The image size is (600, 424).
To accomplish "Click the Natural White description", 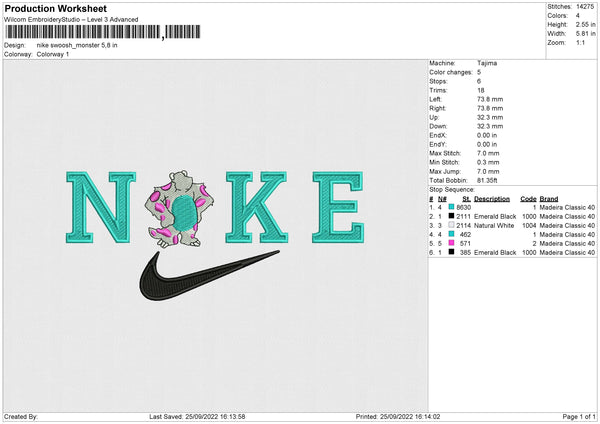I will tap(494, 225).
